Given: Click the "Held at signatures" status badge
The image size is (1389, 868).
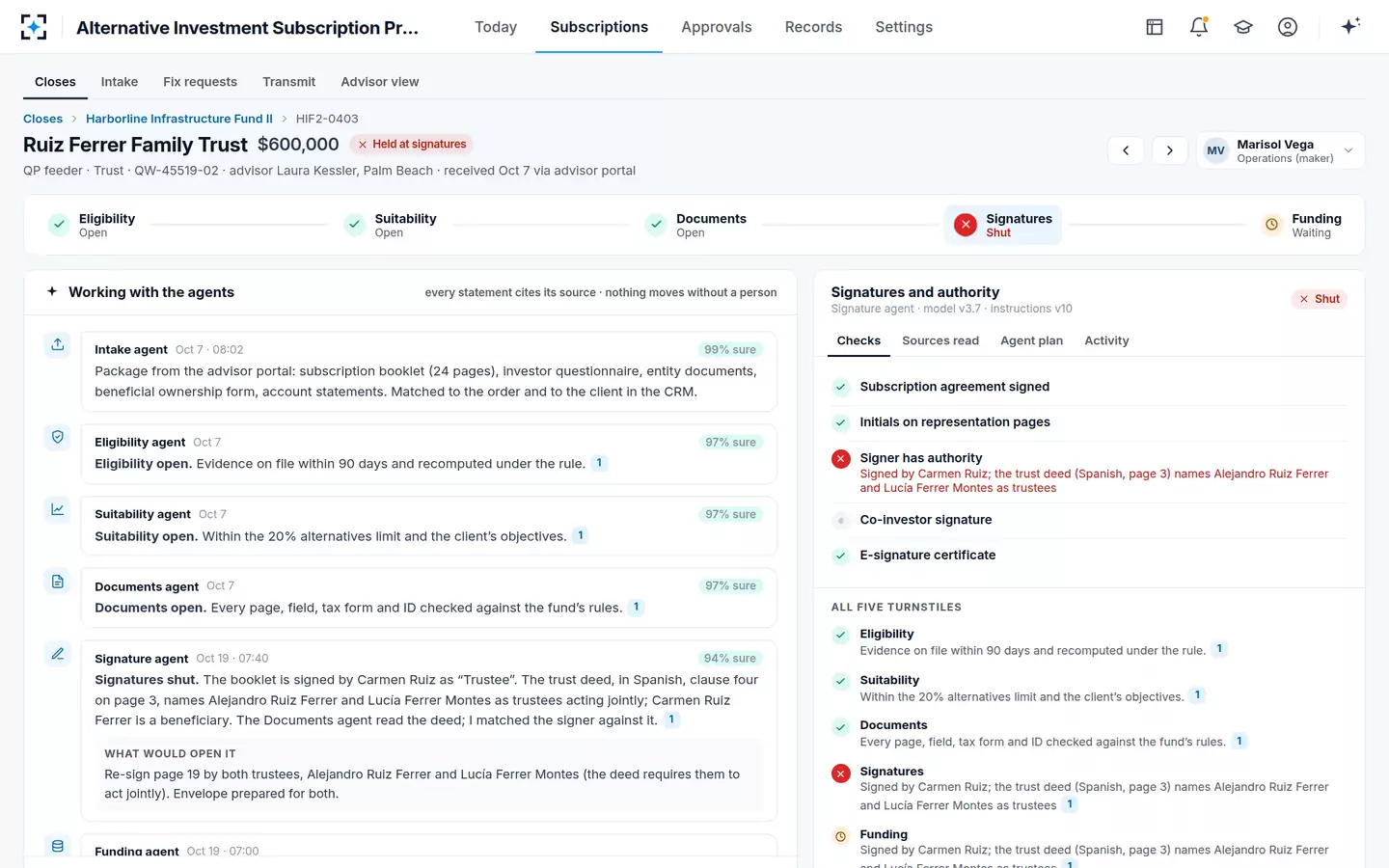Looking at the screenshot, I should (x=412, y=145).
